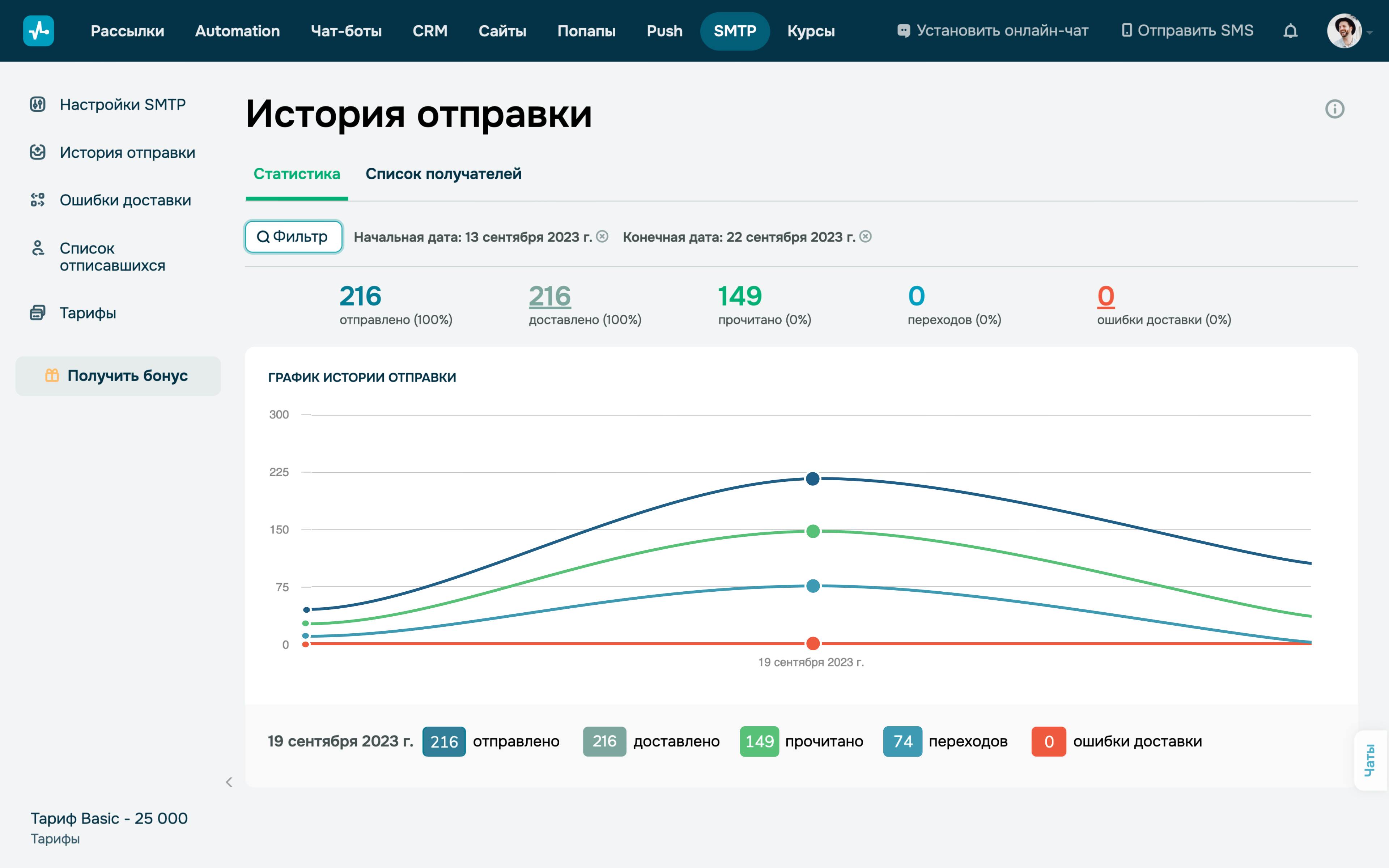The image size is (1389, 868).
Task: Remove the Начальная дата filter
Action: pos(602,237)
